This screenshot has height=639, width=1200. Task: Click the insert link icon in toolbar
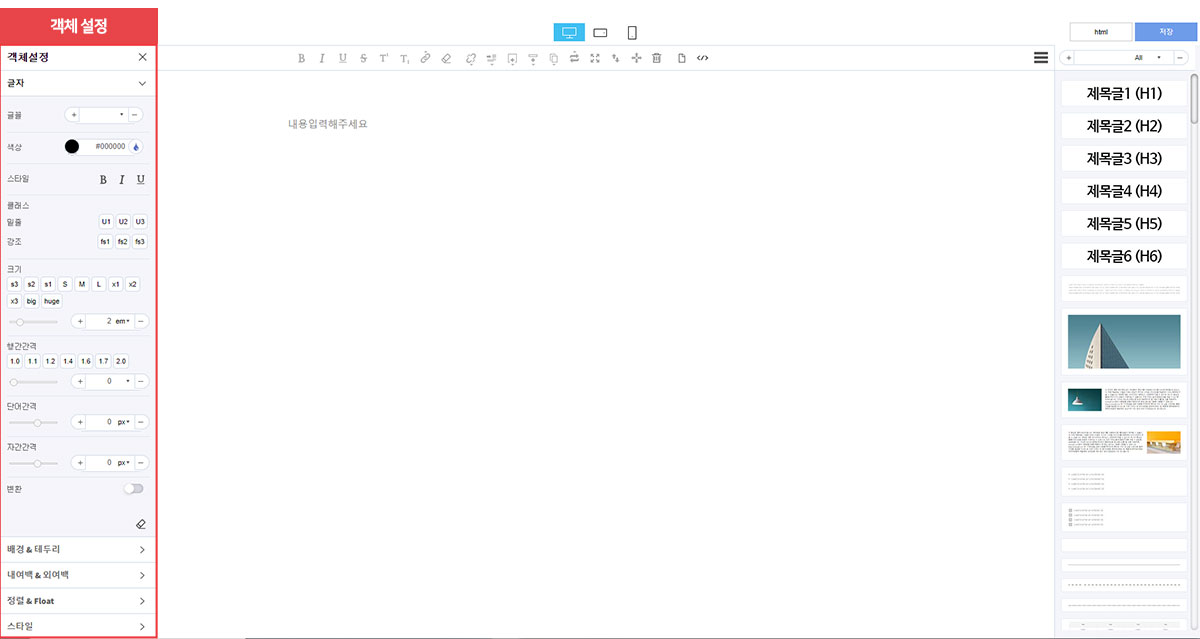tap(425, 58)
